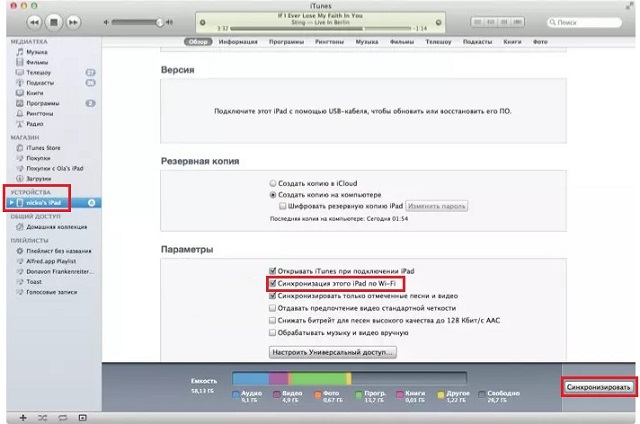Click the song progress bar

click(320, 29)
